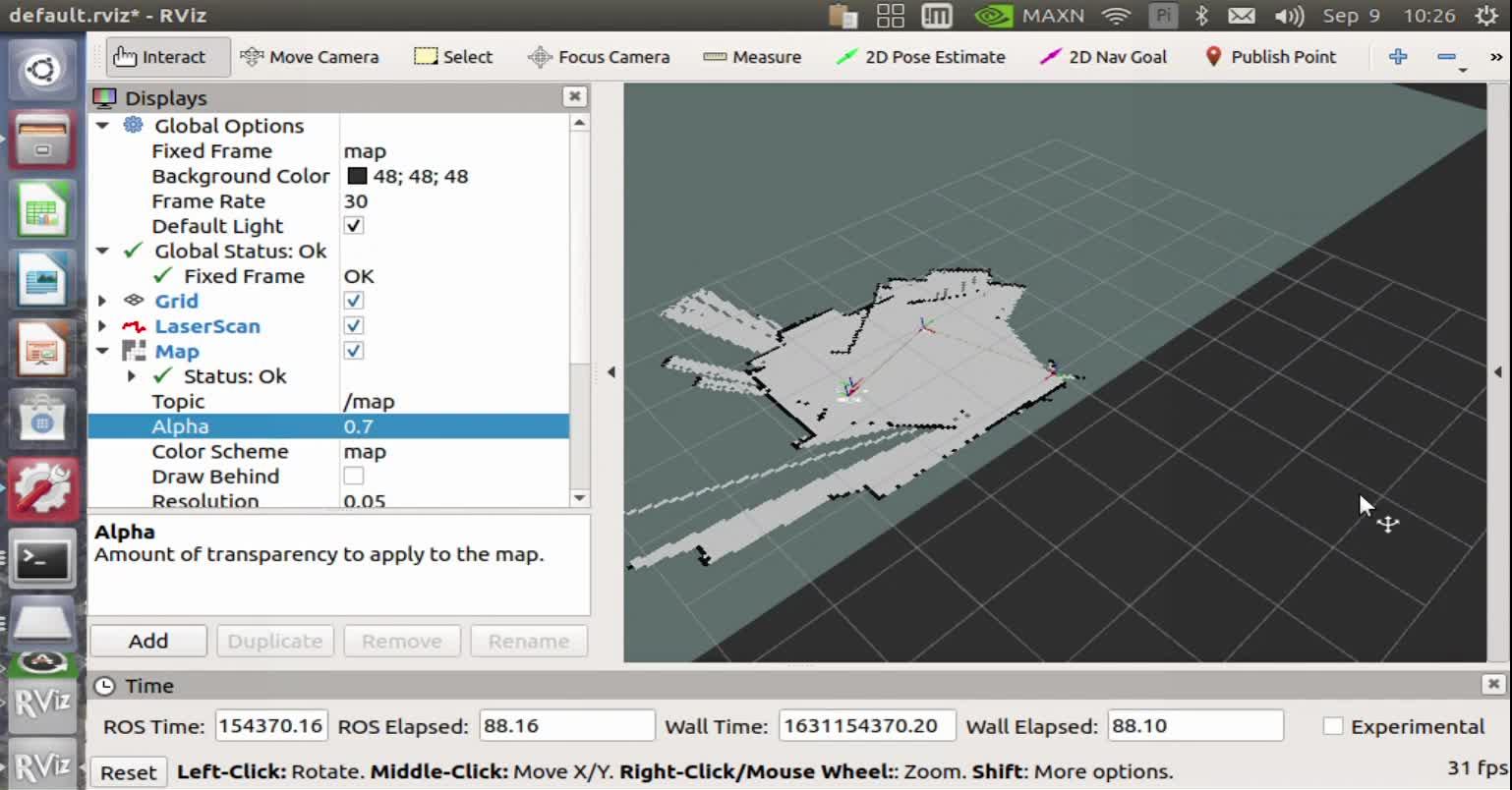1512x790 pixels.
Task: Uncheck the Grid display checkbox
Action: [x=354, y=301]
